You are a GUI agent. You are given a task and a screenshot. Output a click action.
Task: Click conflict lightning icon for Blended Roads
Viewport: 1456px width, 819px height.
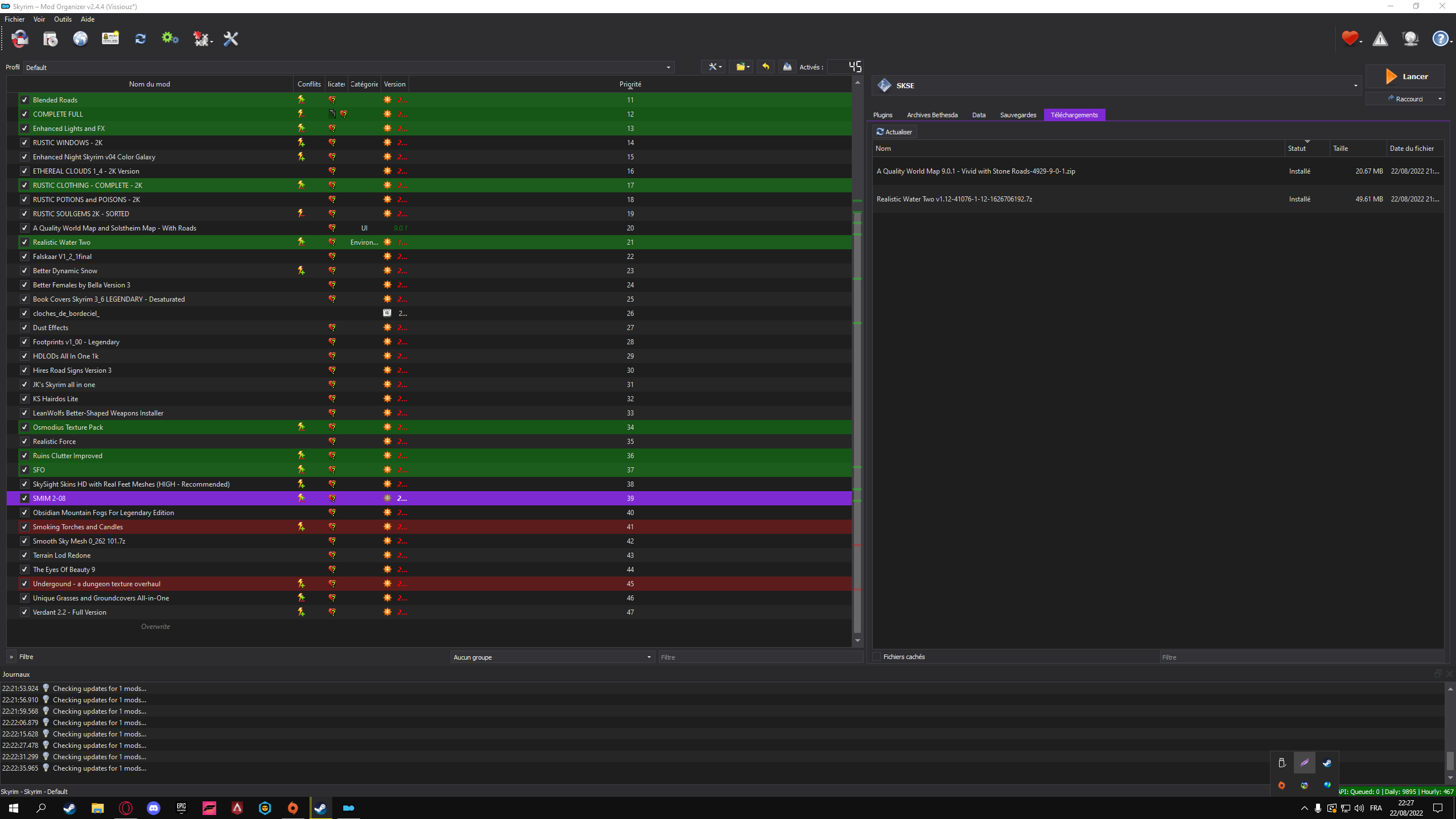[x=301, y=100]
